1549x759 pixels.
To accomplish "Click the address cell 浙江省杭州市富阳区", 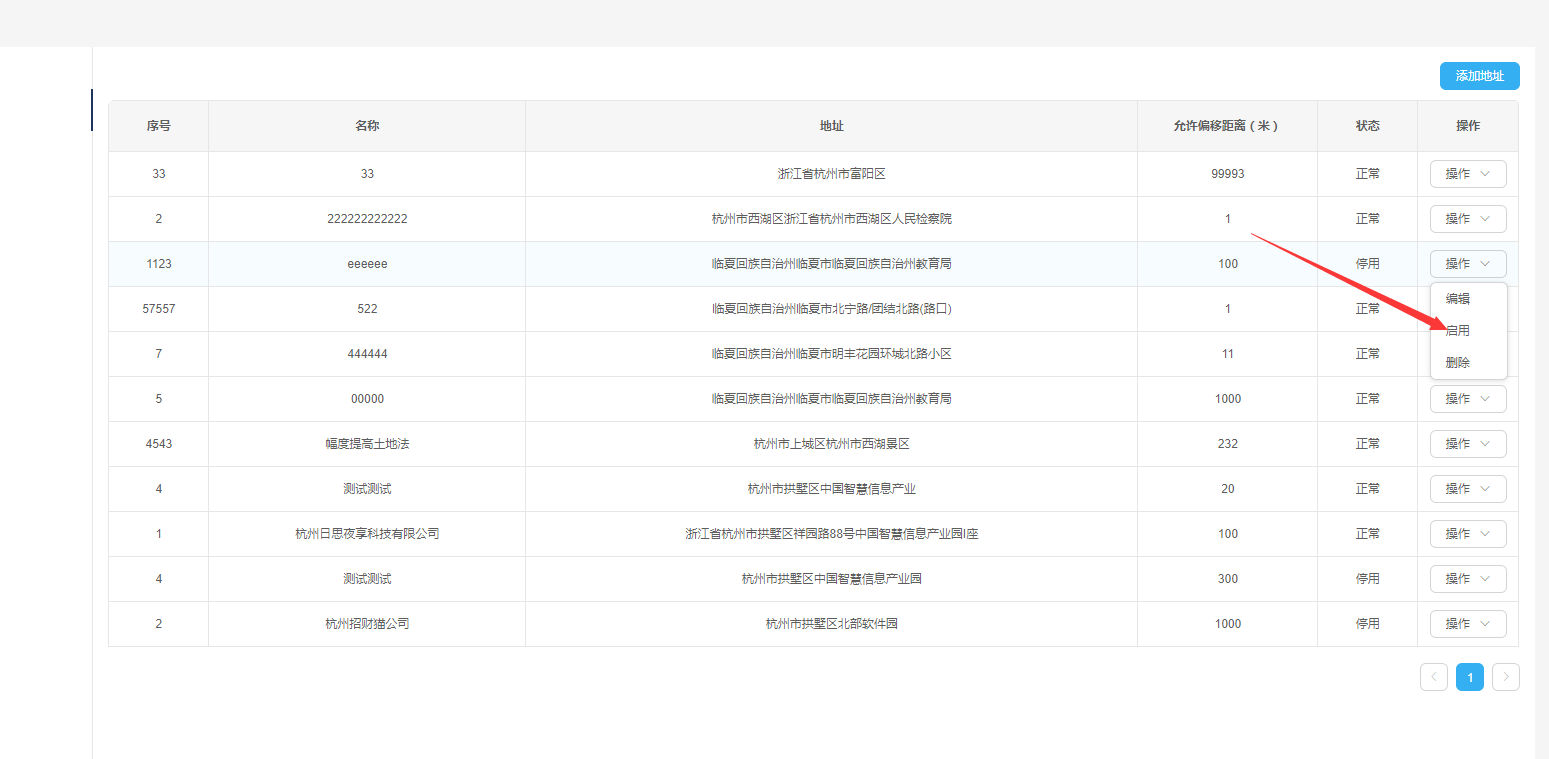I will pos(831,174).
